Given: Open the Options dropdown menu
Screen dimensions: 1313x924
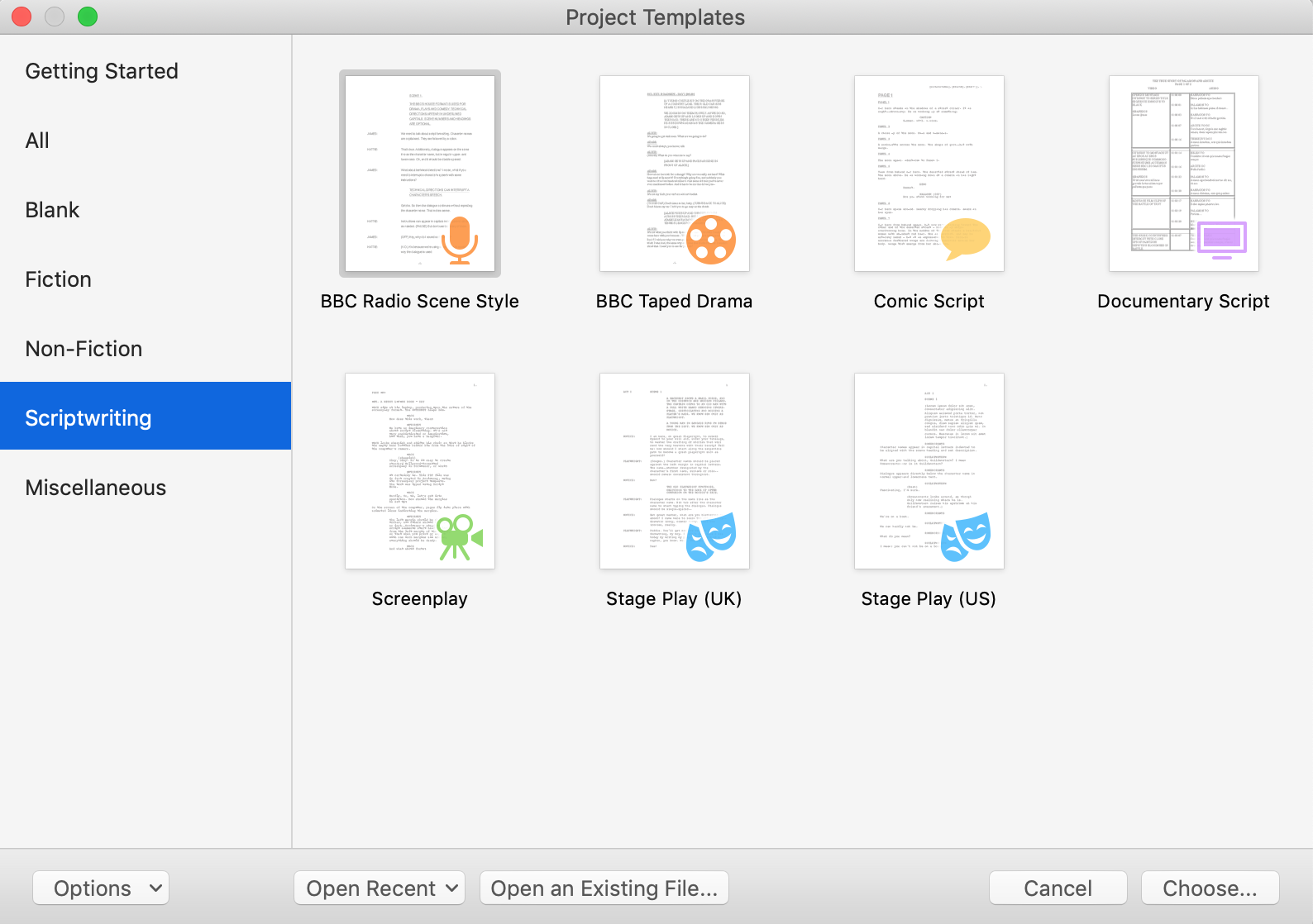Looking at the screenshot, I should [101, 888].
